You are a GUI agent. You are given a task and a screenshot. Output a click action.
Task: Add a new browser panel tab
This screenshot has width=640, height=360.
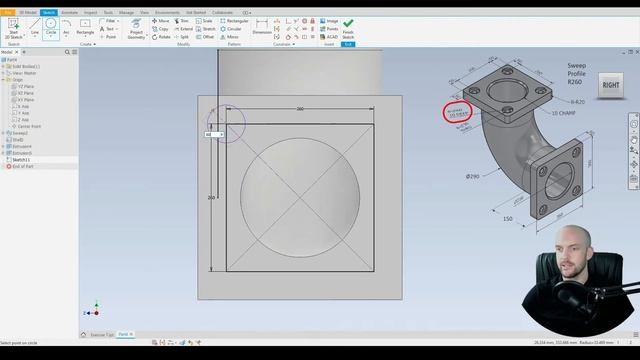click(24, 52)
